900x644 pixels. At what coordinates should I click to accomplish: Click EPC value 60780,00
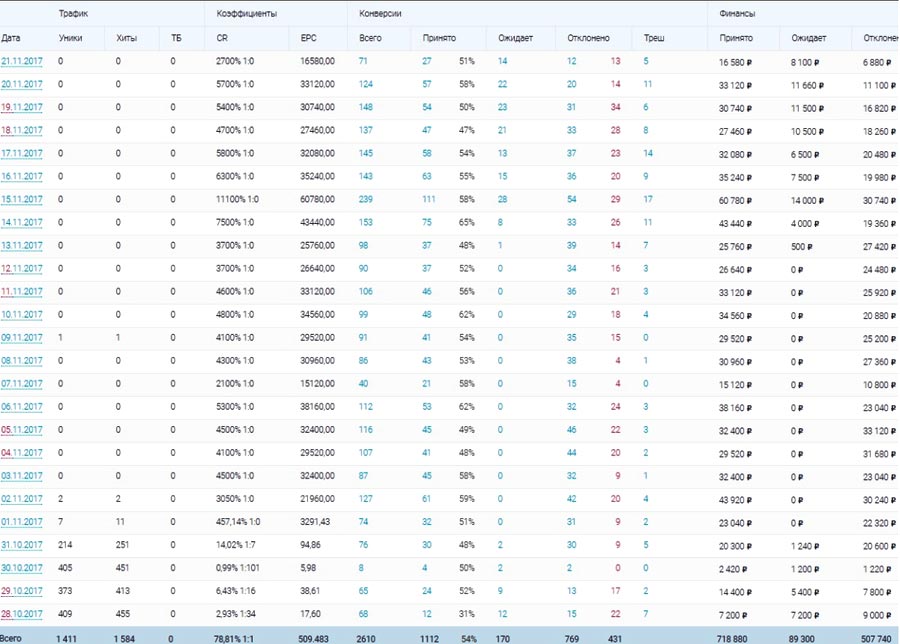(x=317, y=199)
